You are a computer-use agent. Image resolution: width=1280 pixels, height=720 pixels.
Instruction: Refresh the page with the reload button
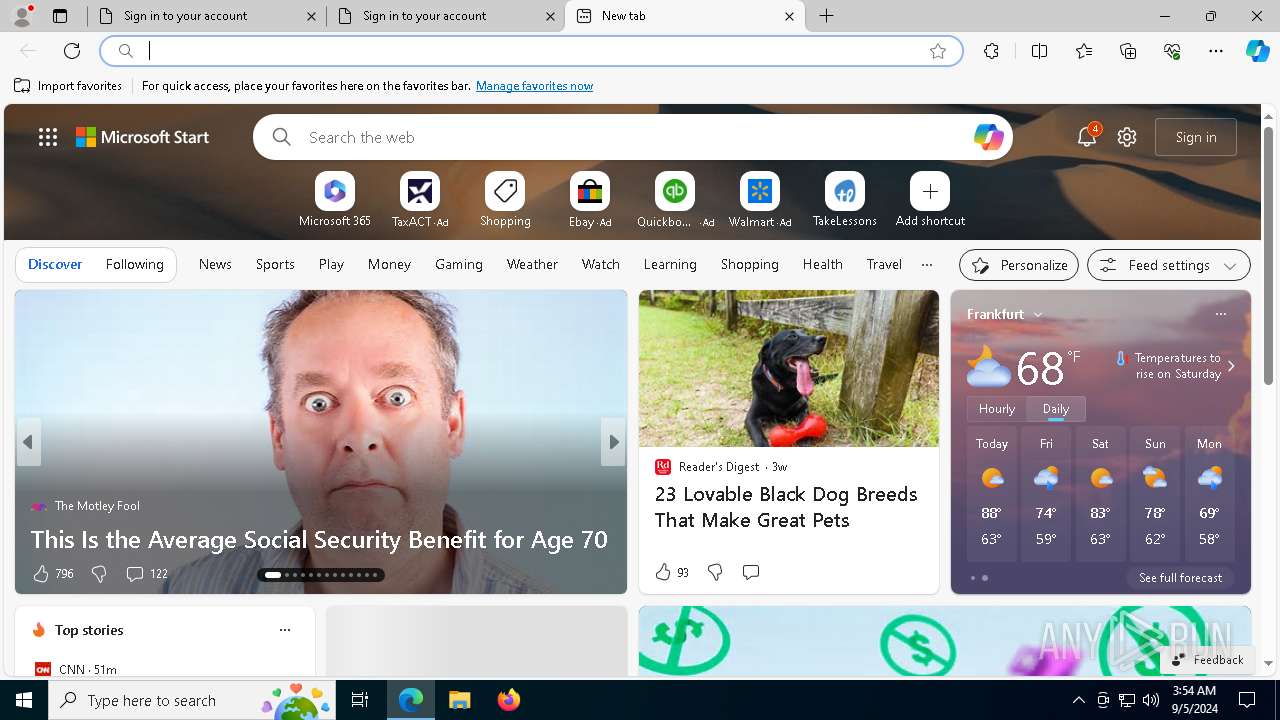pos(72,51)
